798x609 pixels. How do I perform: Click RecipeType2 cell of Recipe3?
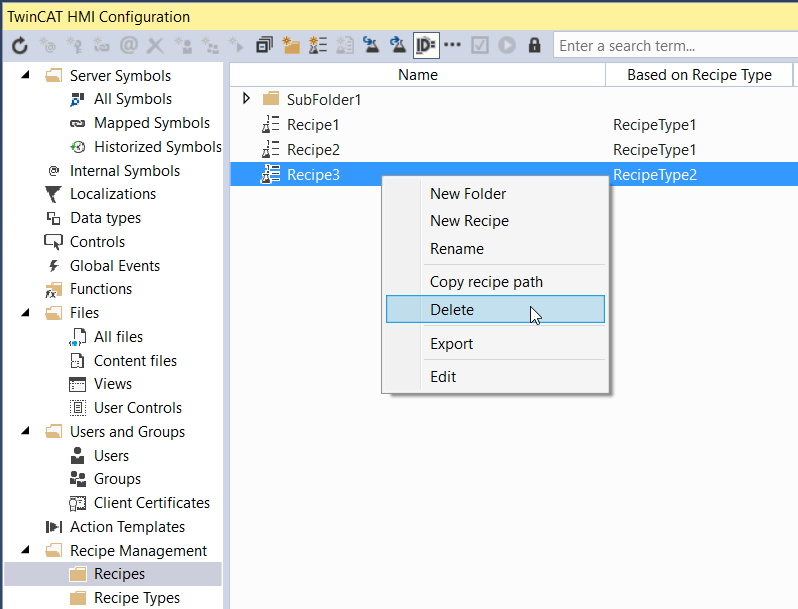(654, 175)
